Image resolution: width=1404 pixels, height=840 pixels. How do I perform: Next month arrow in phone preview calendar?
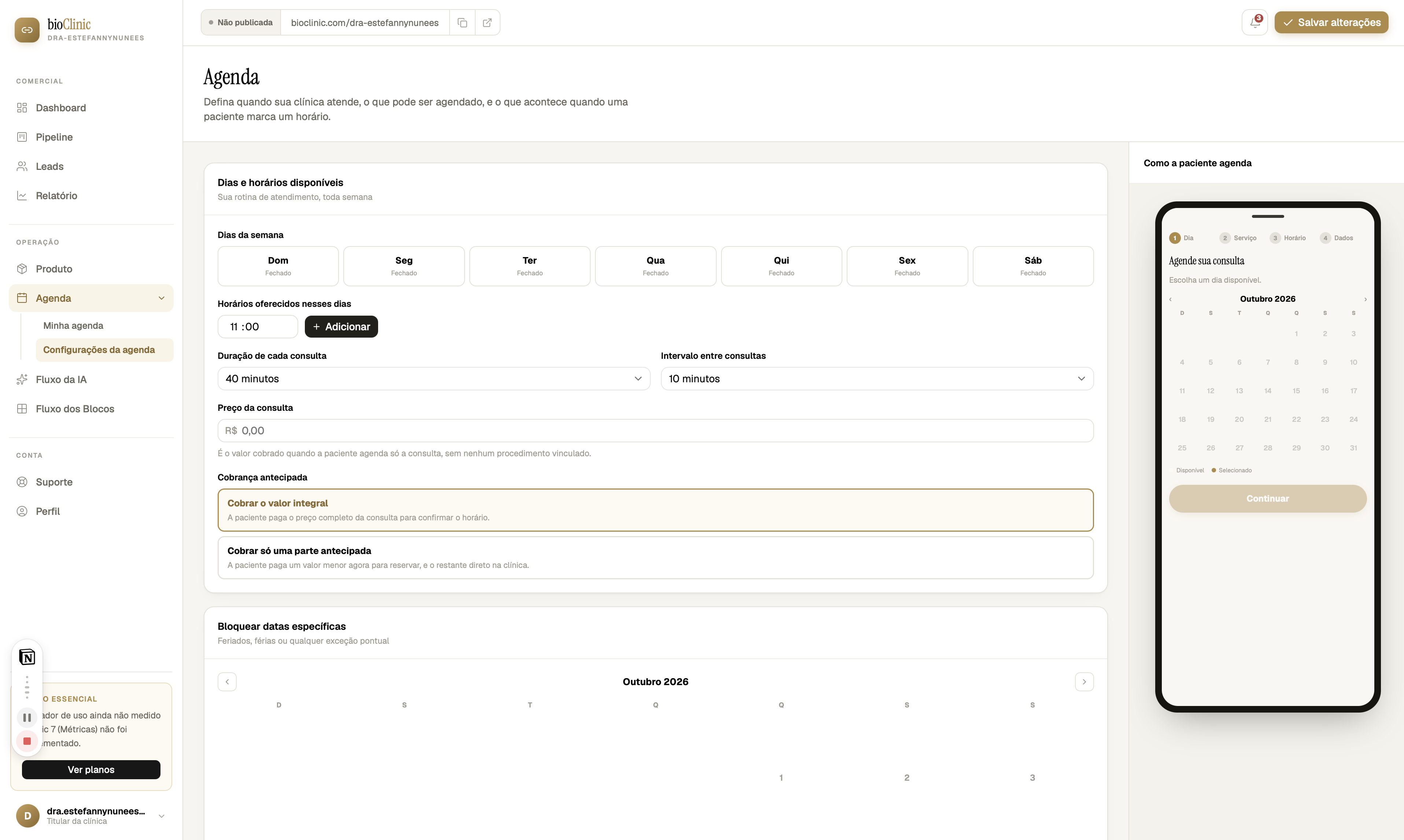tap(1366, 299)
